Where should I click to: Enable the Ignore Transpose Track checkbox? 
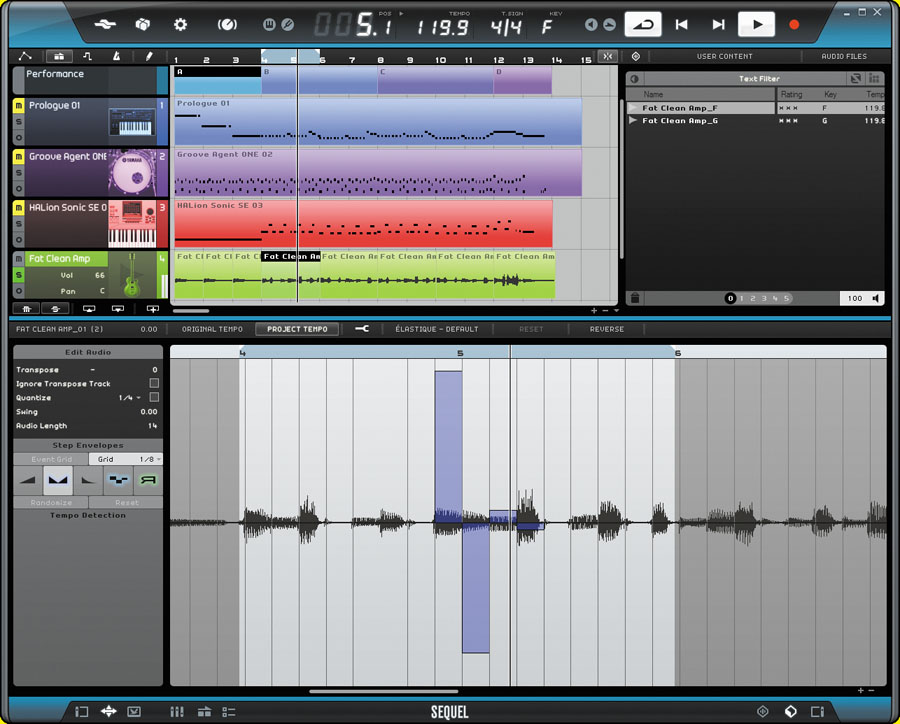[x=154, y=383]
